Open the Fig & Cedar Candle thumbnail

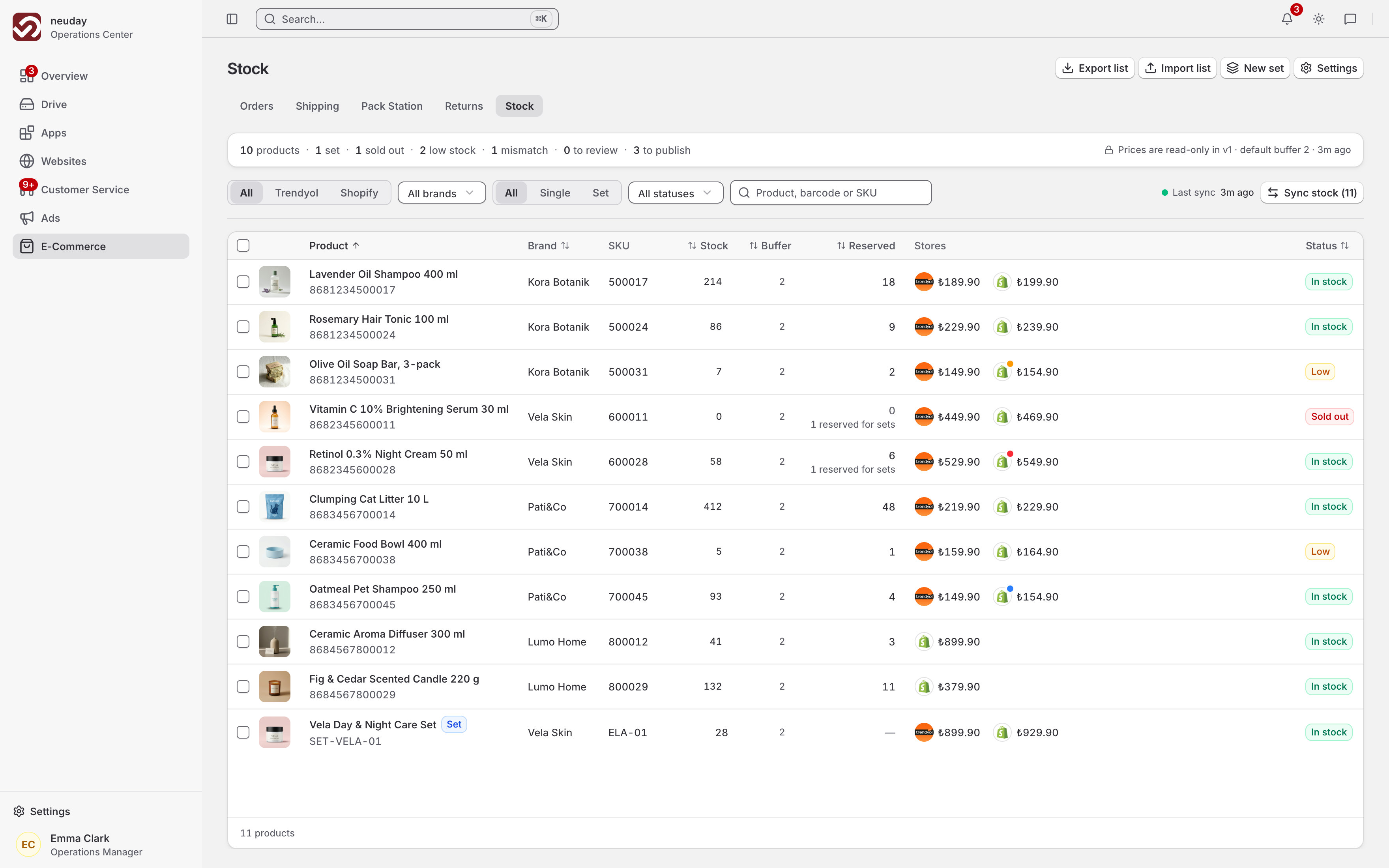[274, 687]
